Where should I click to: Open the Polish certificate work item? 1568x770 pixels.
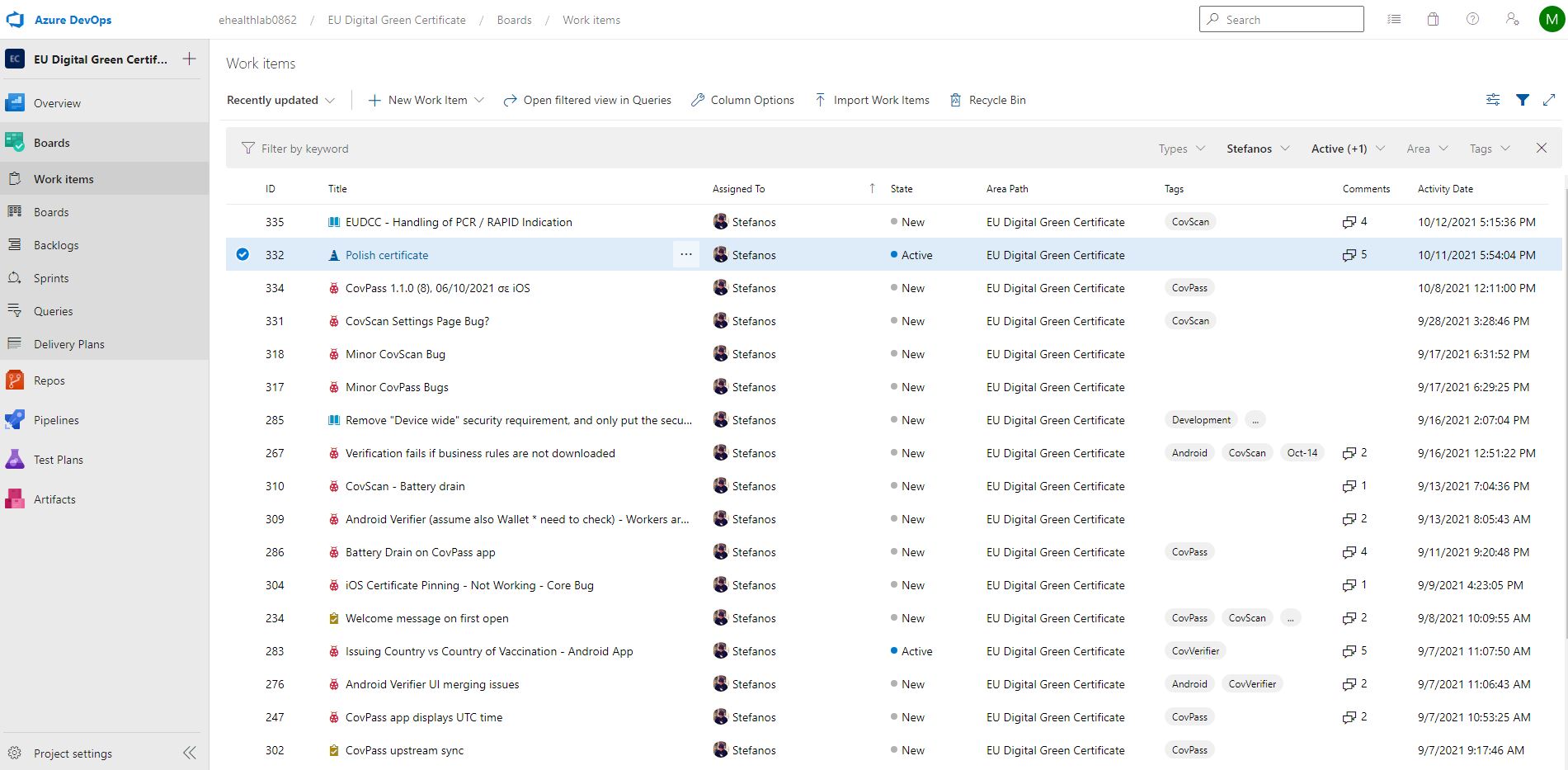pos(387,255)
